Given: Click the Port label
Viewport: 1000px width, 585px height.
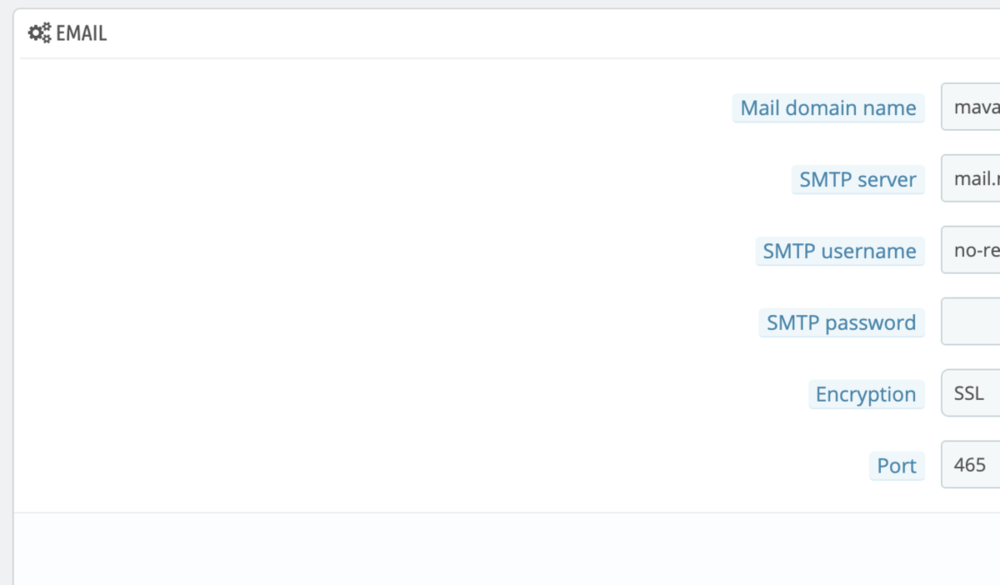Looking at the screenshot, I should pyautogui.click(x=896, y=465).
